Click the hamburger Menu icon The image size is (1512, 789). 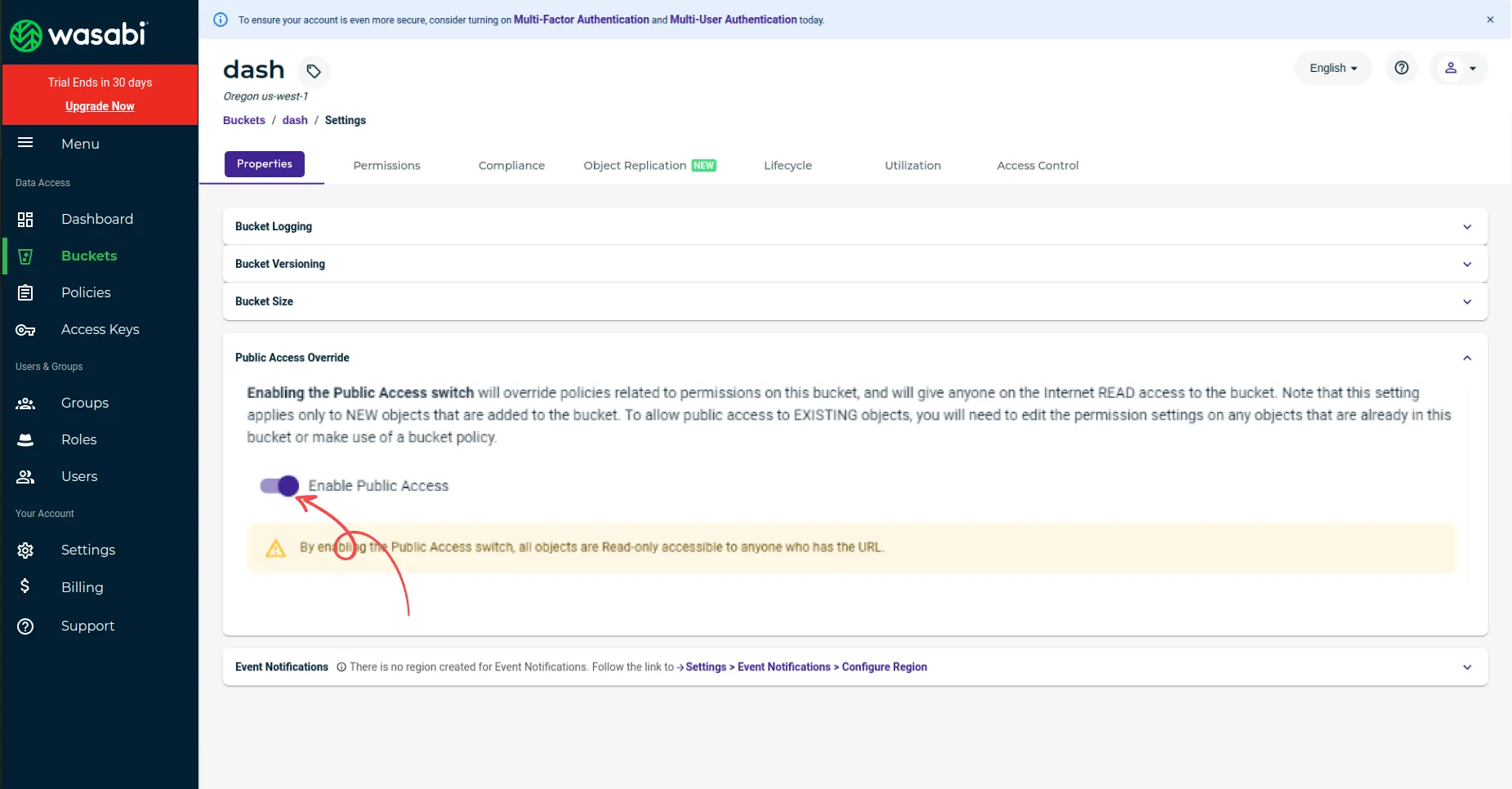pos(25,143)
